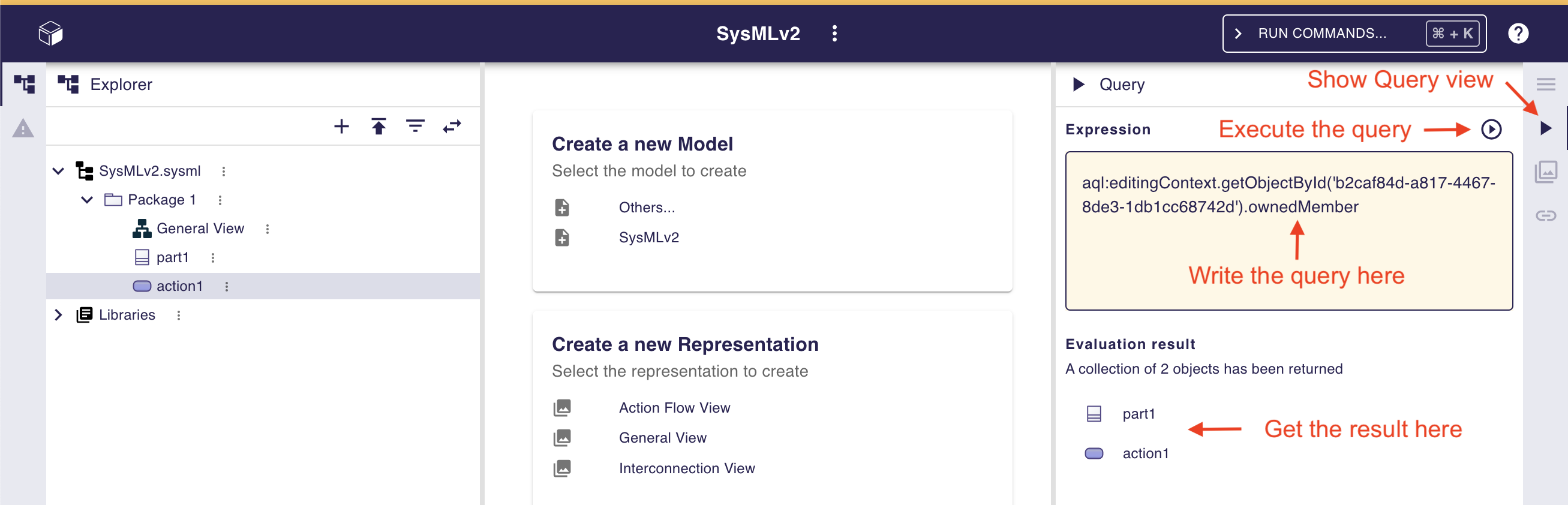The width and height of the screenshot is (1568, 505).
Task: Open the related elements link icon
Action: [1545, 215]
